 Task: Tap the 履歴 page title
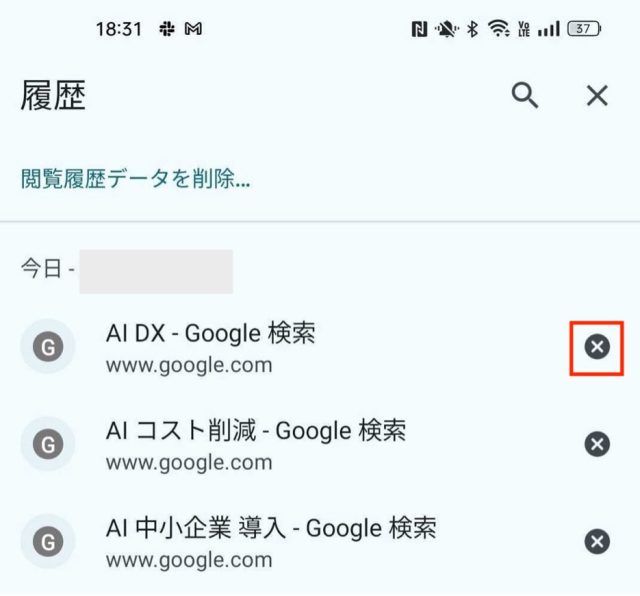click(53, 96)
